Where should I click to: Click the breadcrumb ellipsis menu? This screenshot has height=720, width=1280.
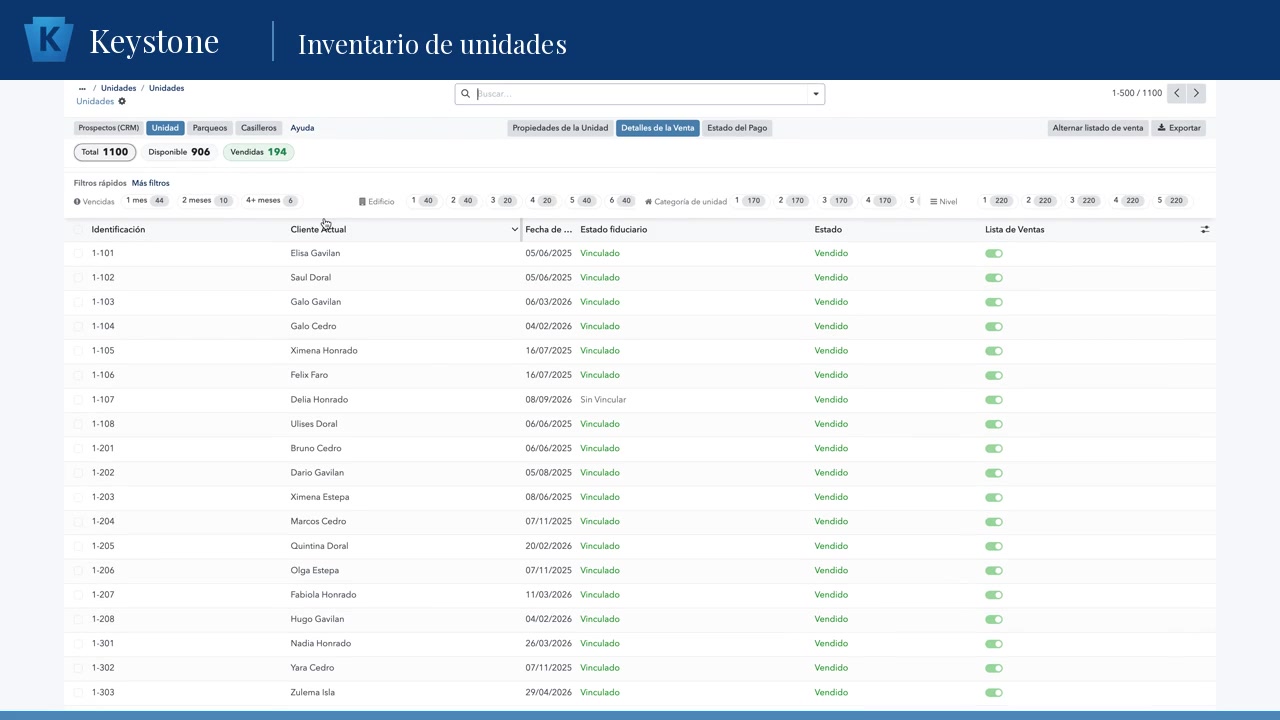point(82,88)
